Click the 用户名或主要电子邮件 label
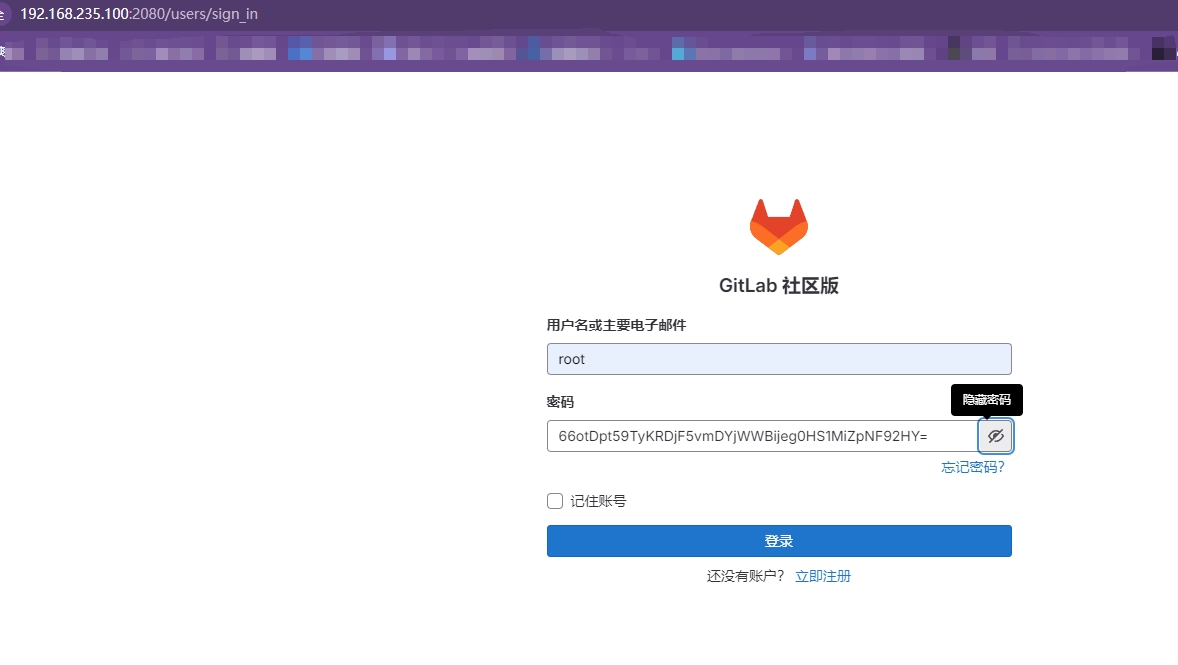1178x665 pixels. (x=616, y=325)
